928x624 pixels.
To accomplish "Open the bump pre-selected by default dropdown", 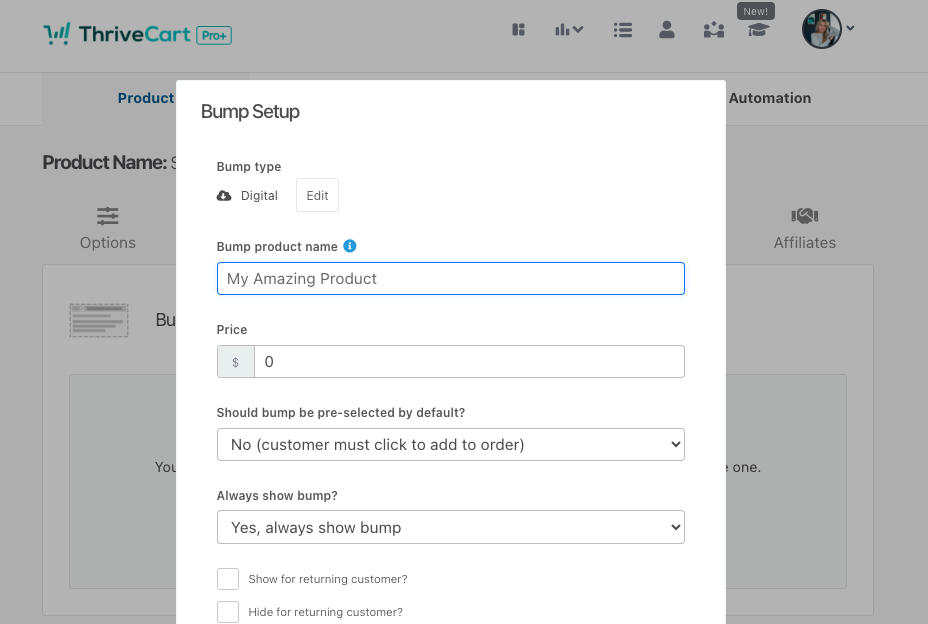I will click(x=450, y=444).
